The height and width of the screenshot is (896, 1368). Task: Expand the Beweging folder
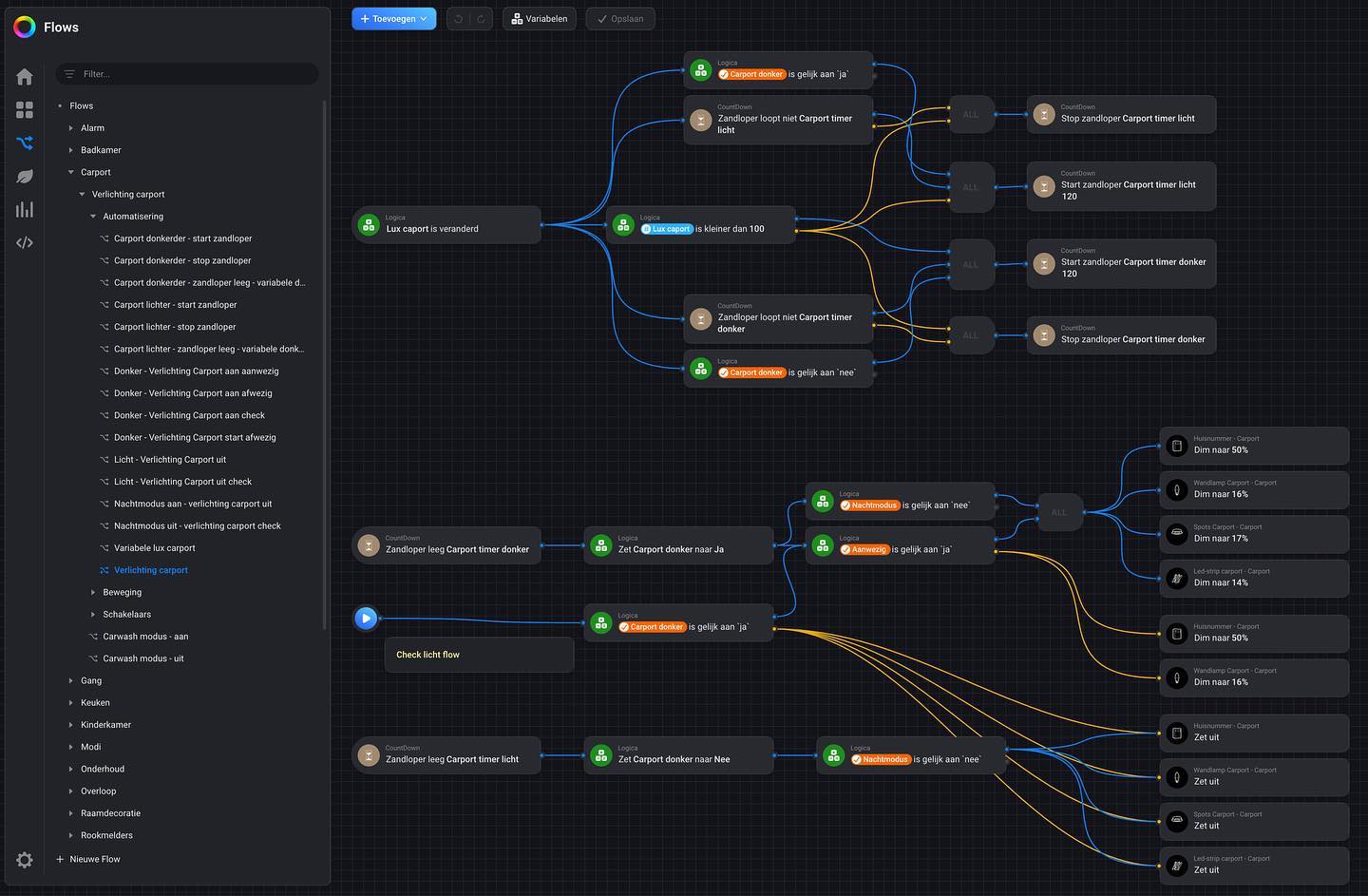tap(93, 592)
